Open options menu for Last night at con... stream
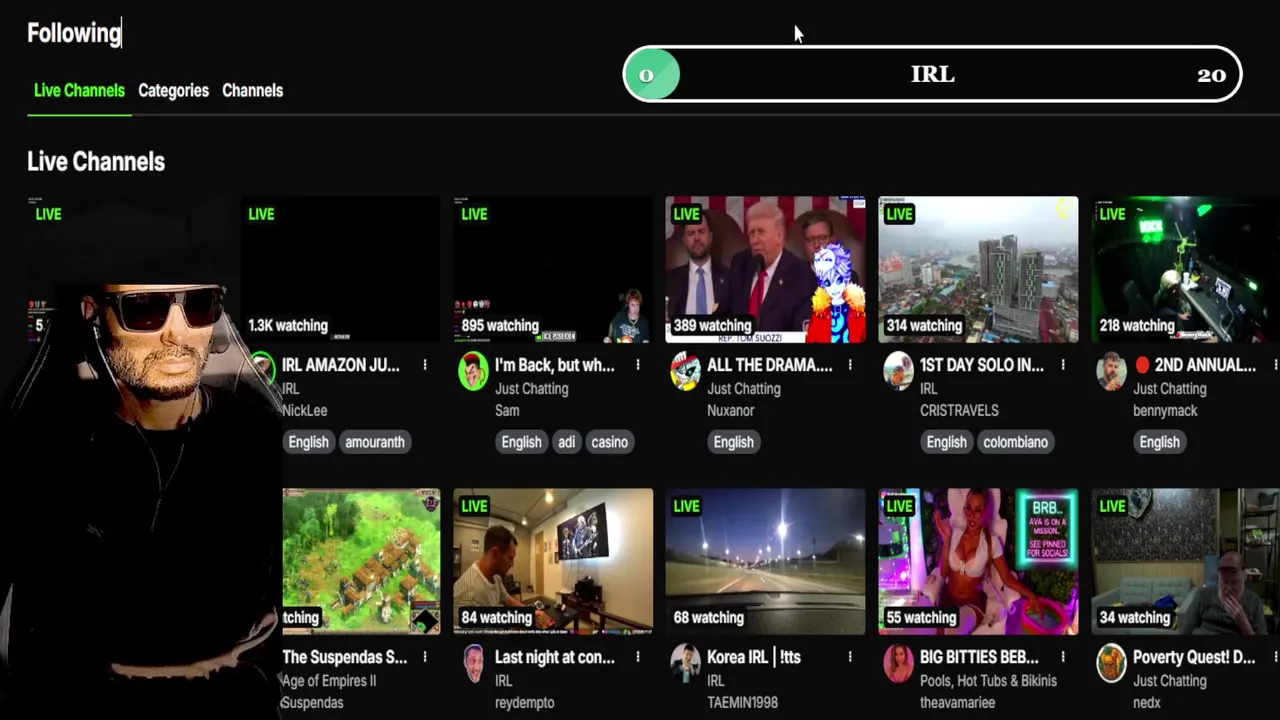1280x720 pixels. 638,657
